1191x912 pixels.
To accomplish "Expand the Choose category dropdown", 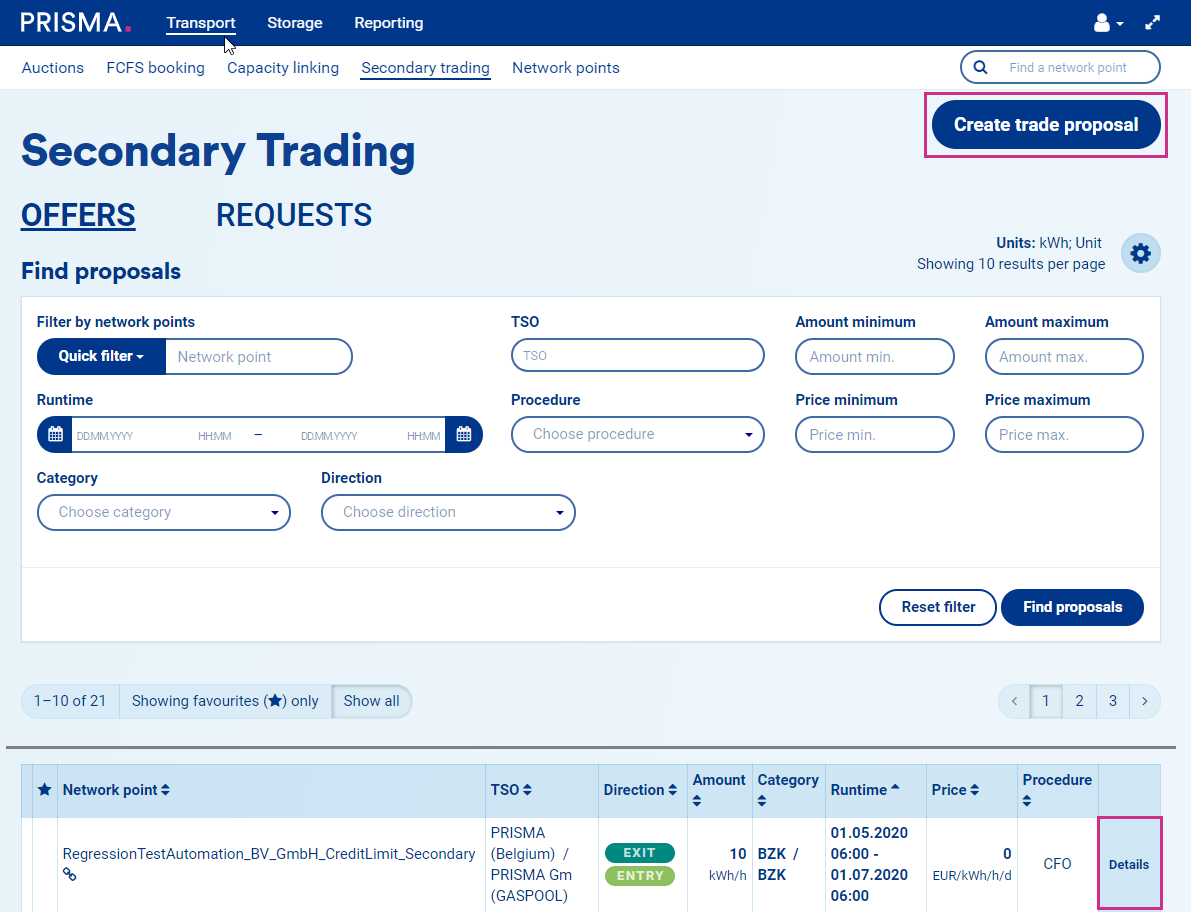I will tap(163, 512).
